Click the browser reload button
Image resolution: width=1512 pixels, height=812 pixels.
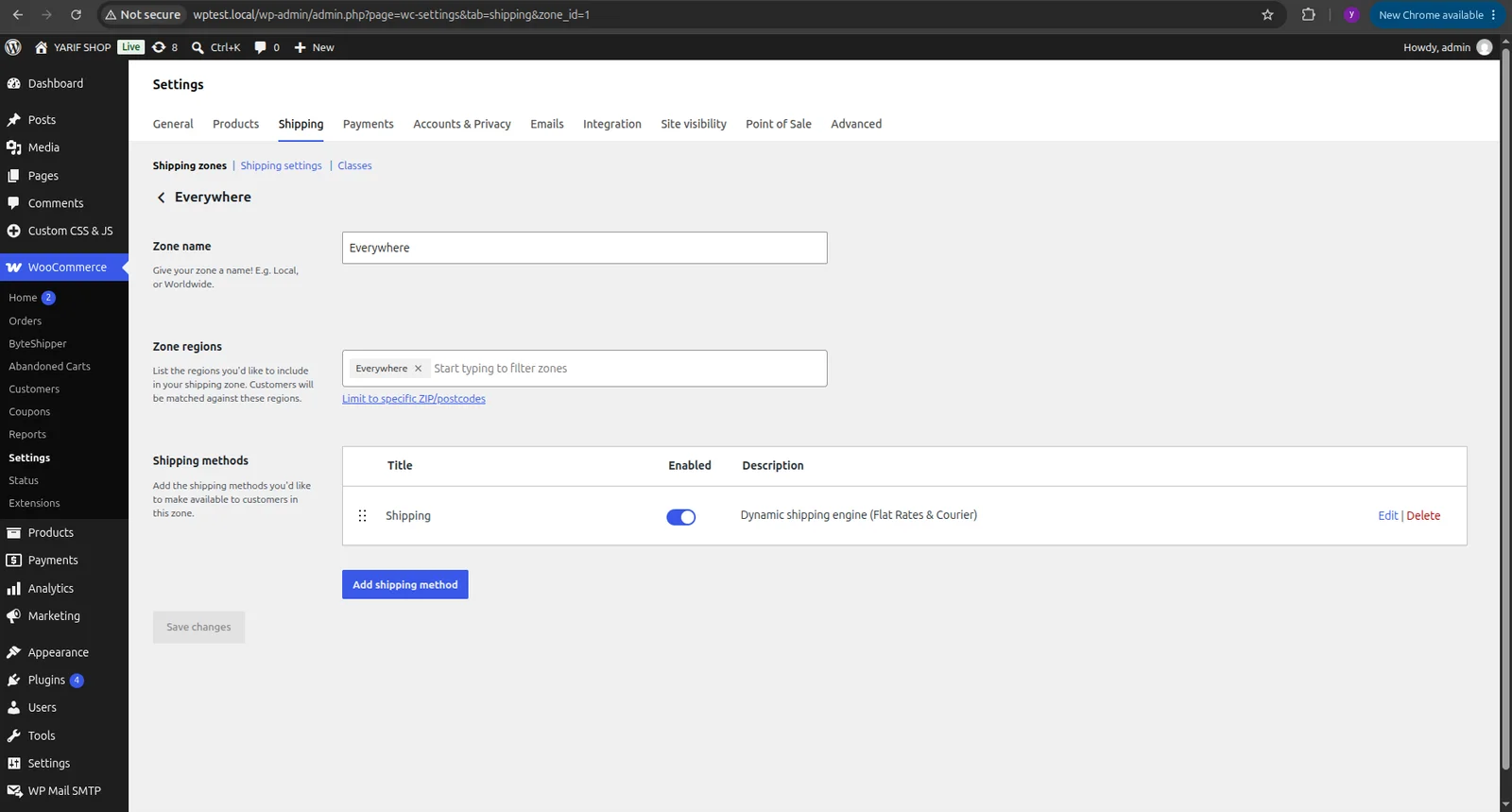(76, 15)
